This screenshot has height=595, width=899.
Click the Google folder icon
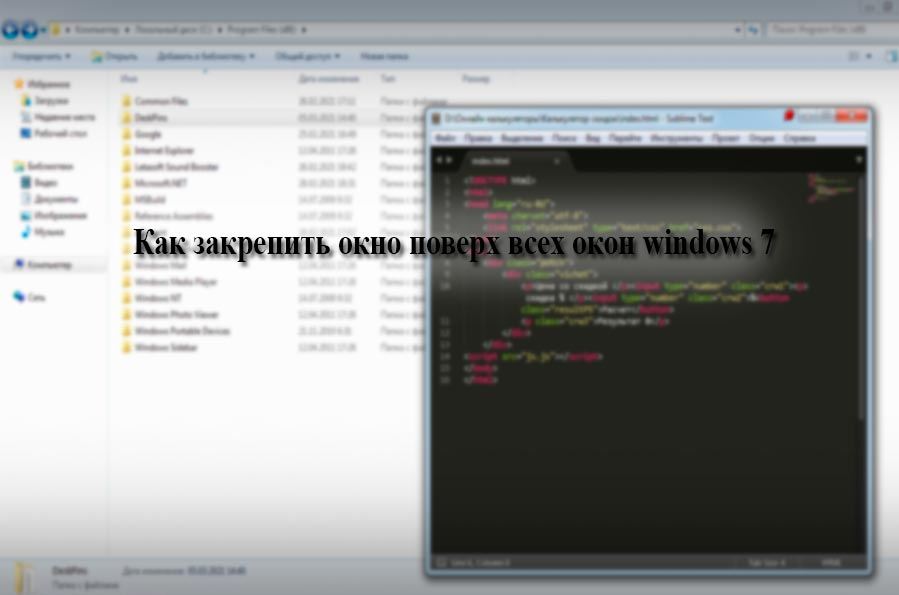[x=127, y=134]
